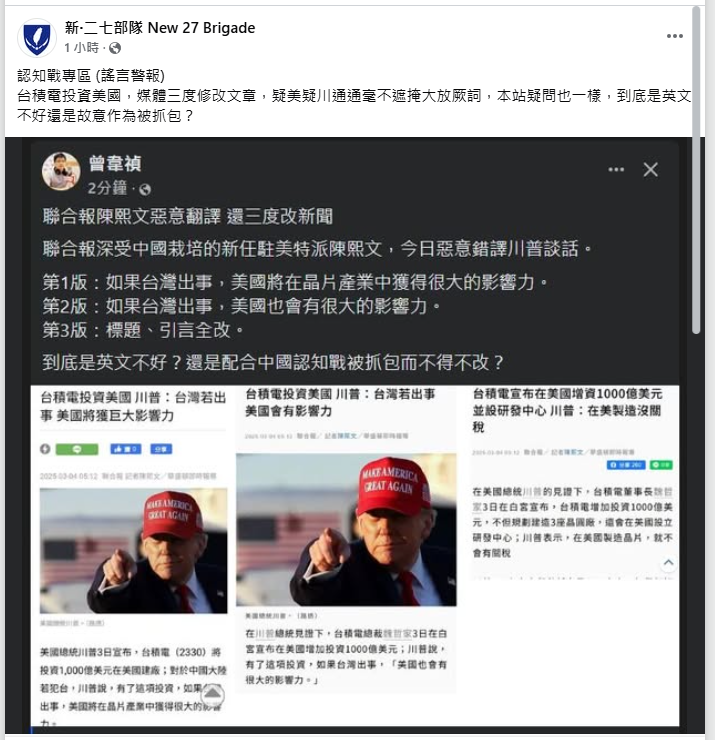Click the public globe privacy icon
The width and height of the screenshot is (715, 740).
click(x=115, y=48)
